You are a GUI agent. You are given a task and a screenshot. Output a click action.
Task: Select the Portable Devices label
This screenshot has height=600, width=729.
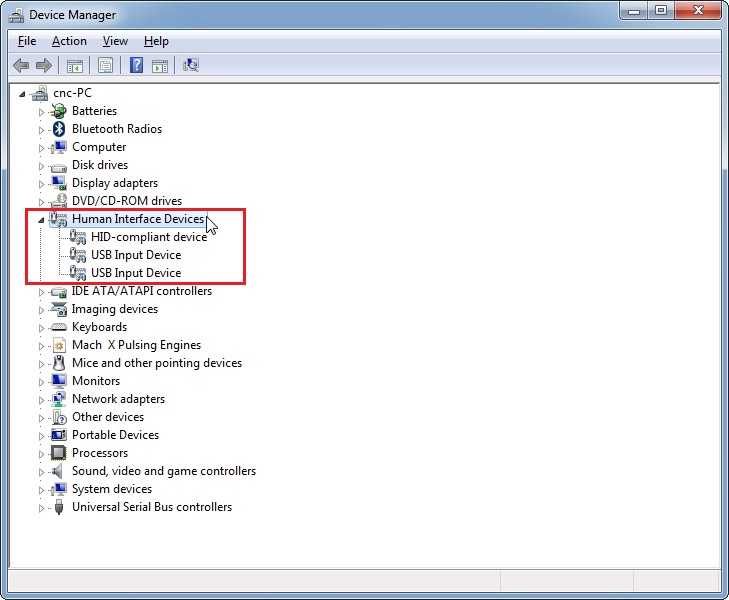116,435
